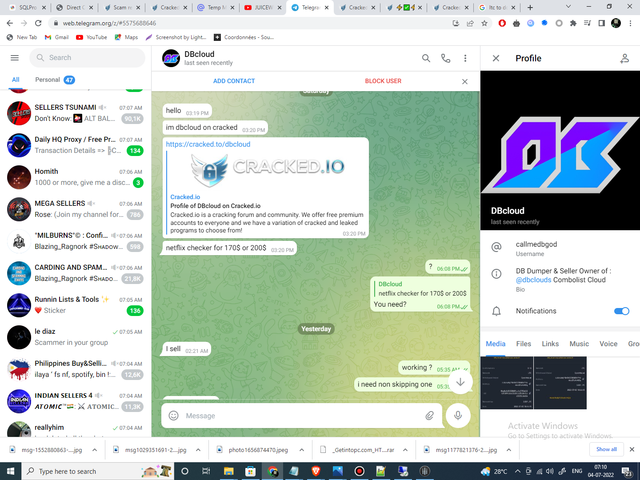Bookmark this page with the star icon
This screenshot has width=640, height=480.
[x=484, y=23]
